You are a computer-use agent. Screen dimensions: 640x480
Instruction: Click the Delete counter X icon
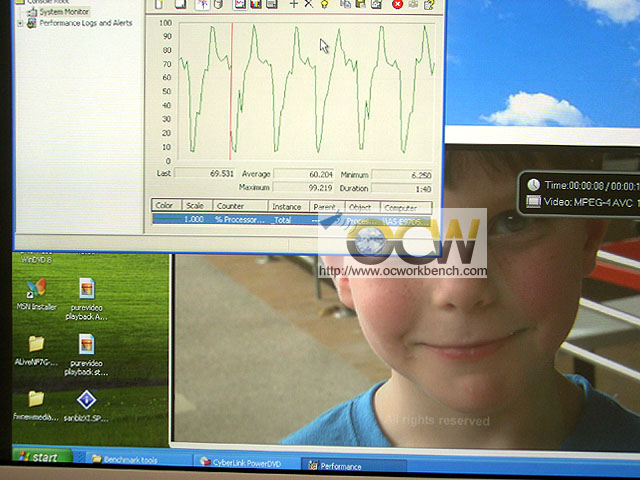pyautogui.click(x=309, y=4)
